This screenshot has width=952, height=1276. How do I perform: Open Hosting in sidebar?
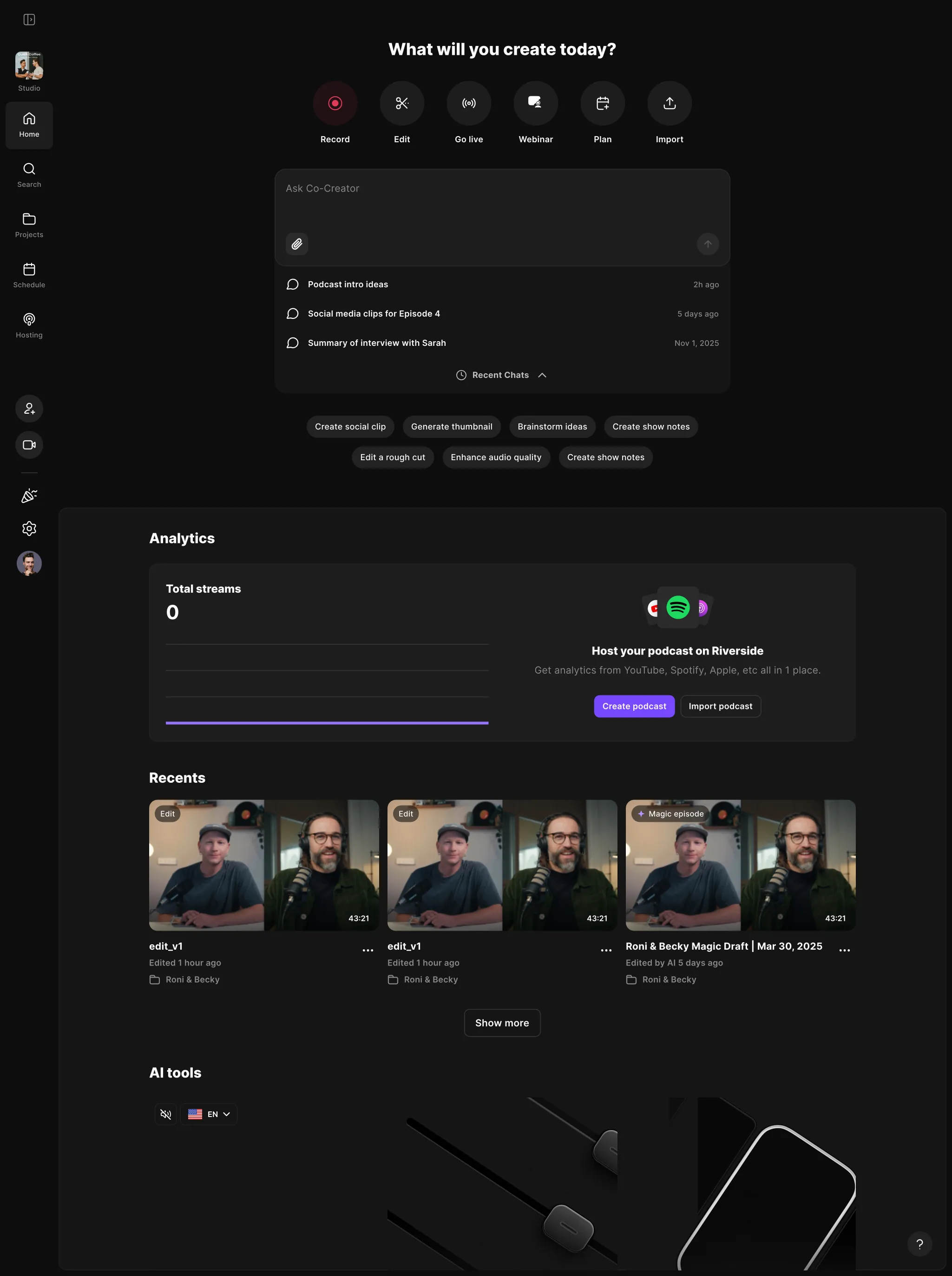click(x=29, y=326)
